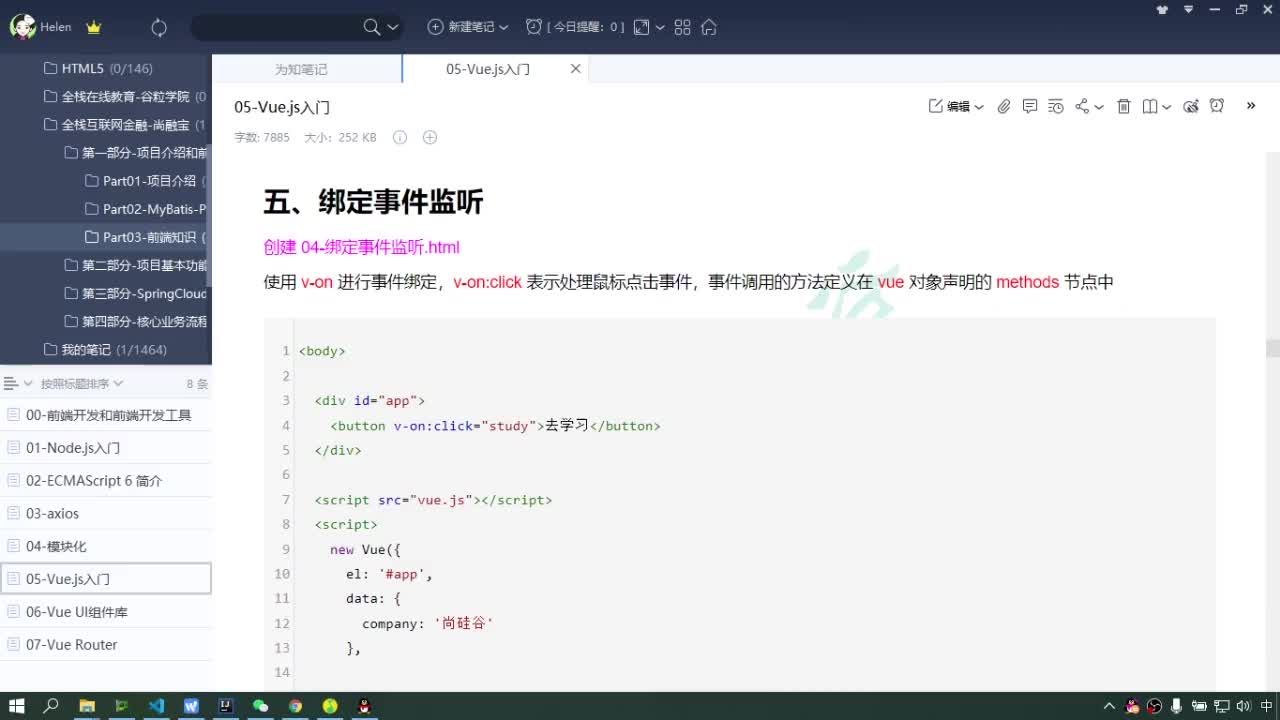
Task: Click the delete trash icon
Action: [1124, 106]
